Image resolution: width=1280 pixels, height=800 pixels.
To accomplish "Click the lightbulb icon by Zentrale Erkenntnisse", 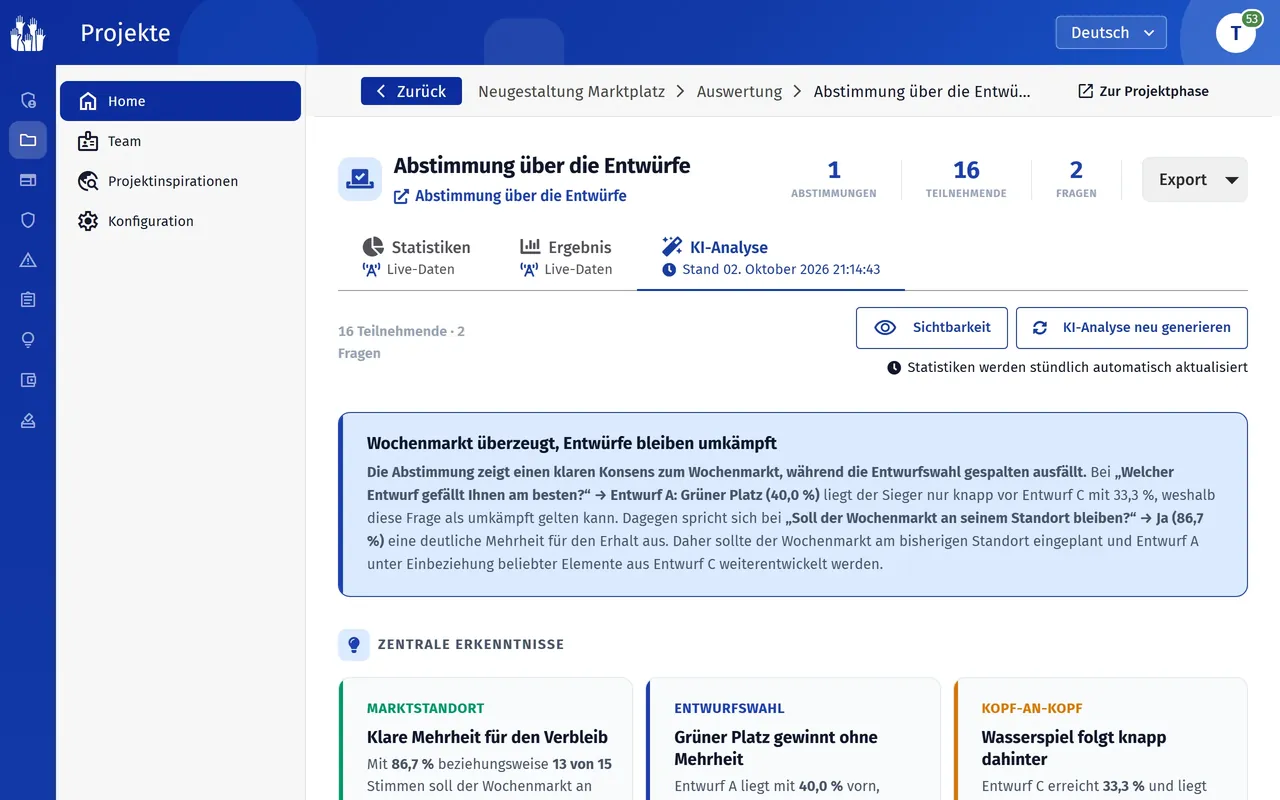I will tap(353, 645).
